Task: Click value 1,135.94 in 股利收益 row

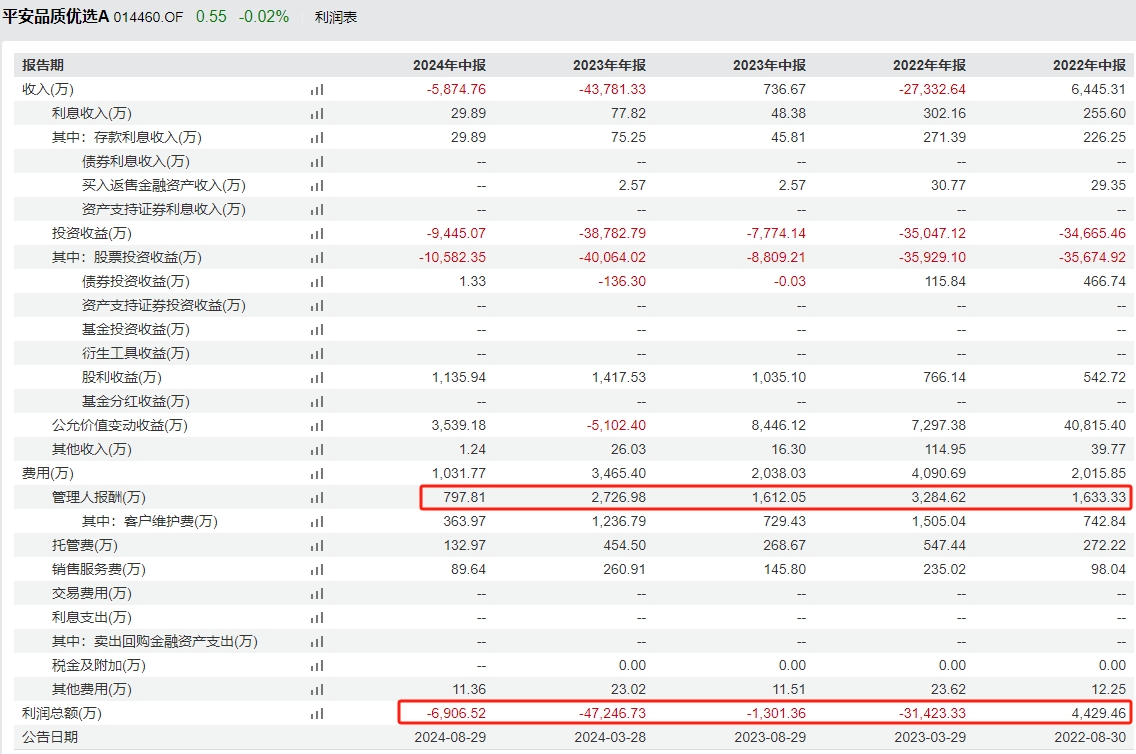Action: pos(459,377)
